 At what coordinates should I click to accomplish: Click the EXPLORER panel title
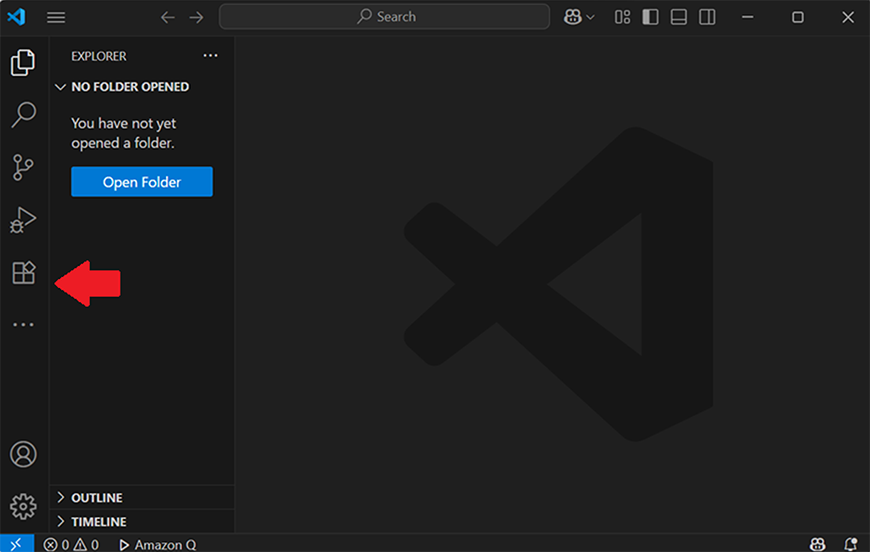click(99, 56)
